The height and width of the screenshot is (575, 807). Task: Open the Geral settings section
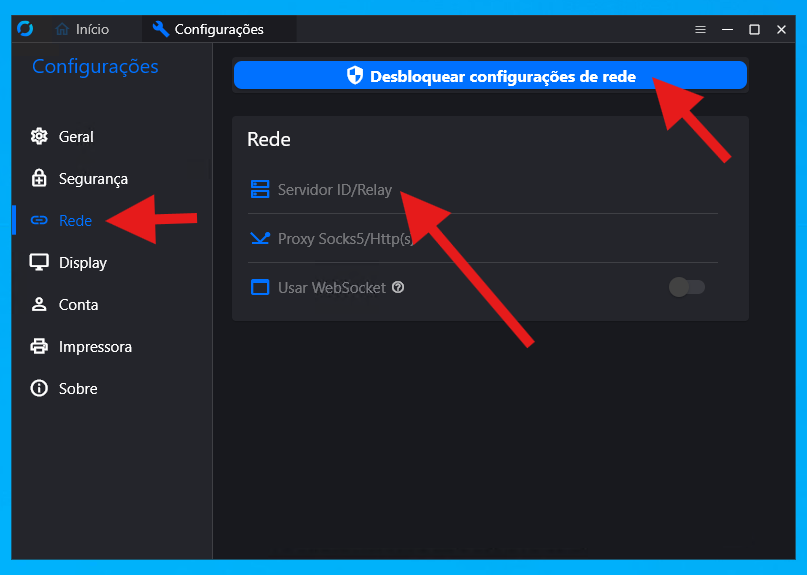(111, 136)
